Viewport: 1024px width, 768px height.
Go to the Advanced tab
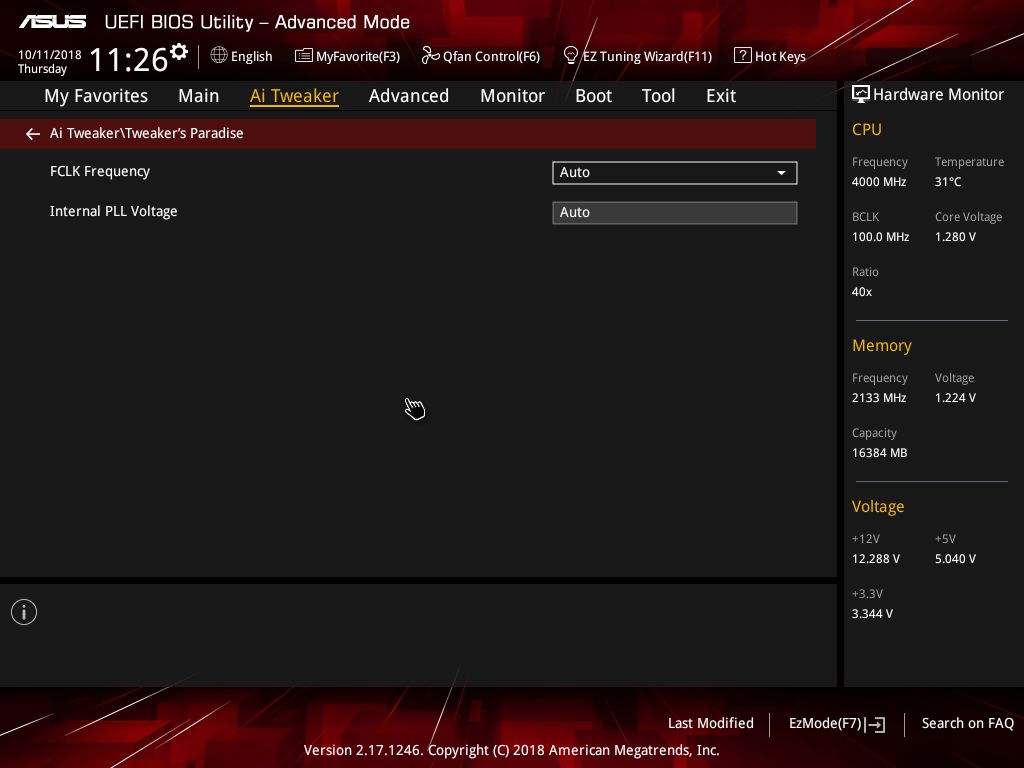[409, 96]
